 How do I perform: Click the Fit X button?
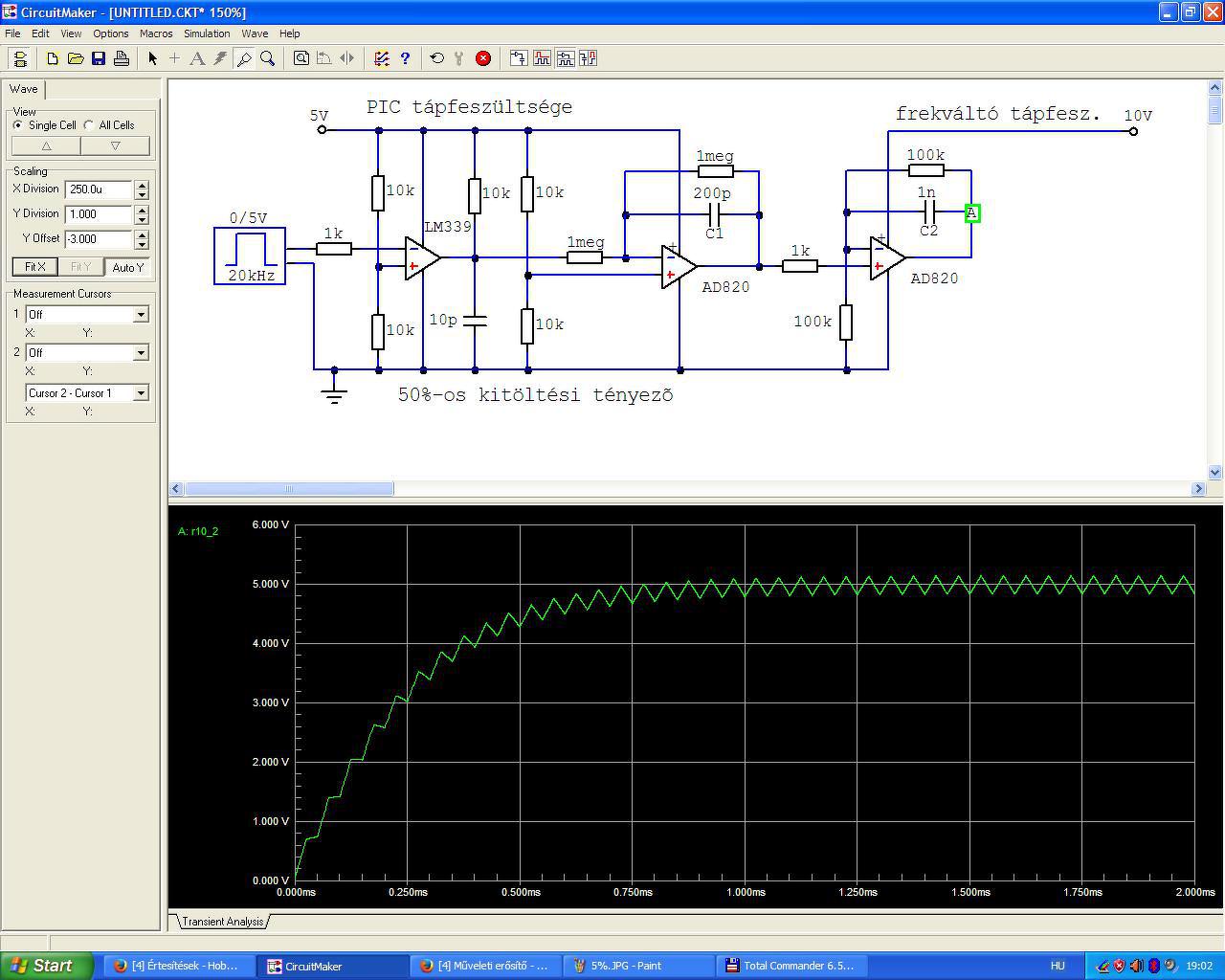point(34,267)
